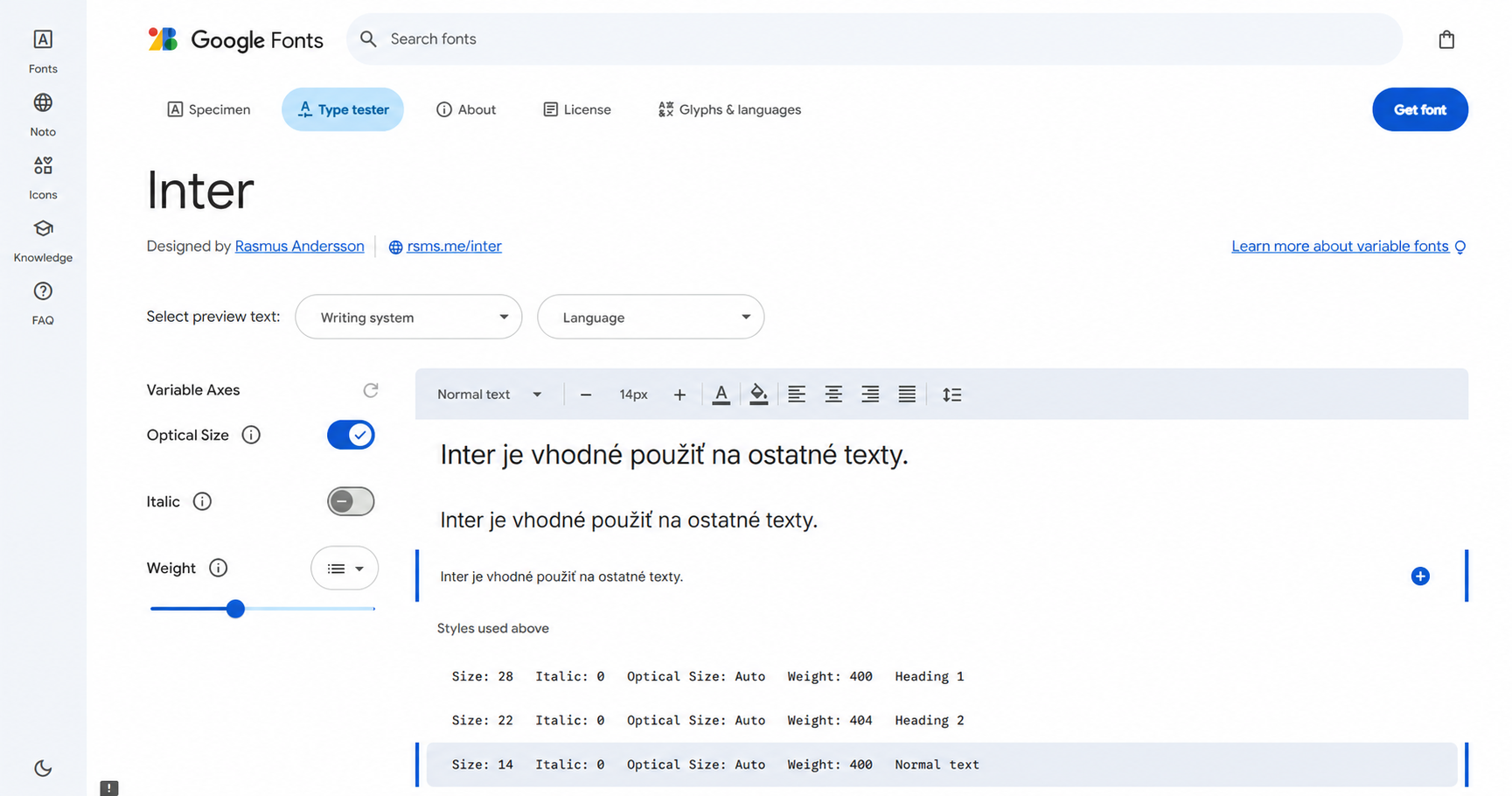
Task: Visit rsms.me/inter website link
Action: (454, 247)
